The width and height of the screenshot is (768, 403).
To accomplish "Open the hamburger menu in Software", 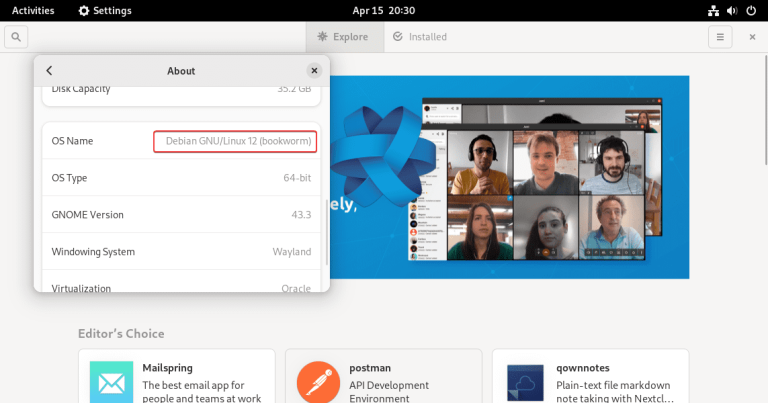I will tap(720, 37).
